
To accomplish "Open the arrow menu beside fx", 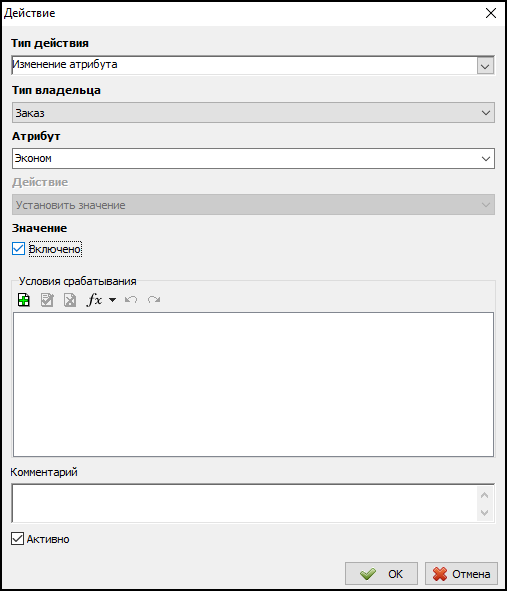I will click(x=112, y=300).
